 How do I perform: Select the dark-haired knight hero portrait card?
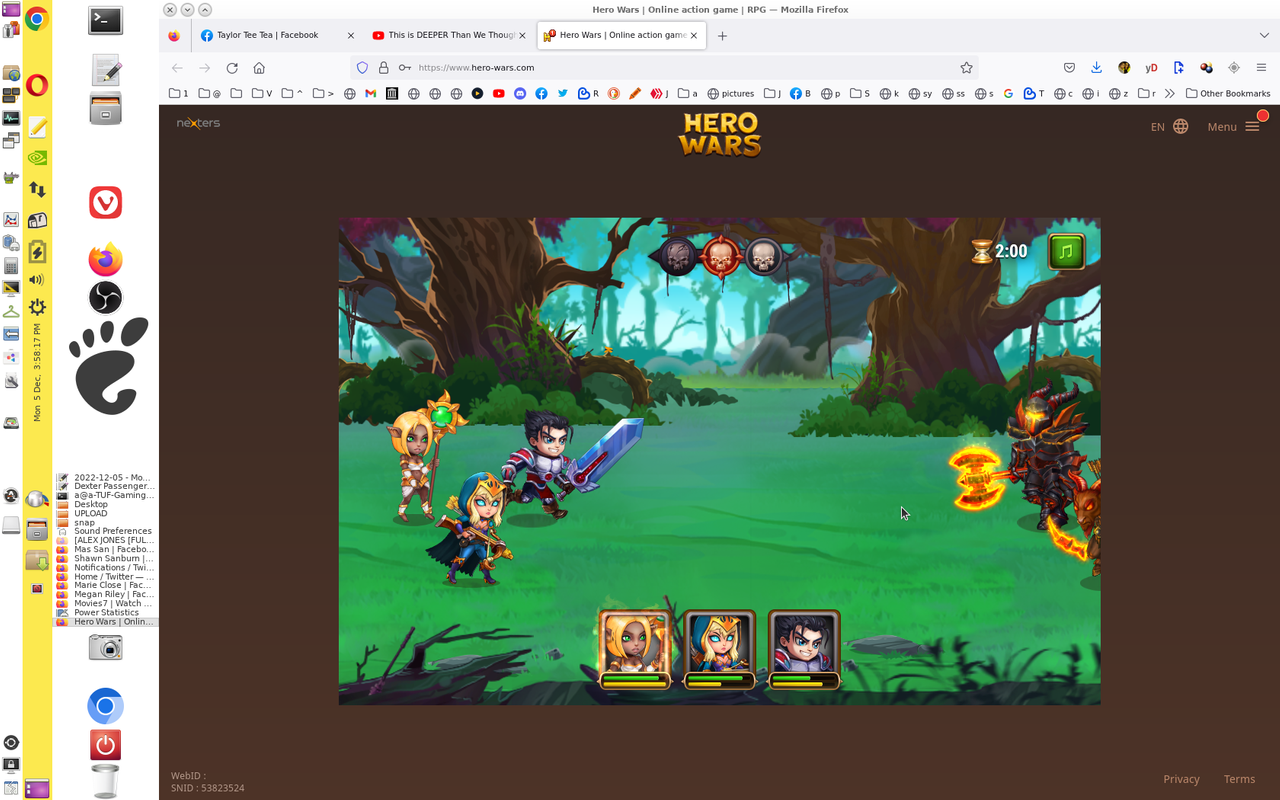click(804, 649)
